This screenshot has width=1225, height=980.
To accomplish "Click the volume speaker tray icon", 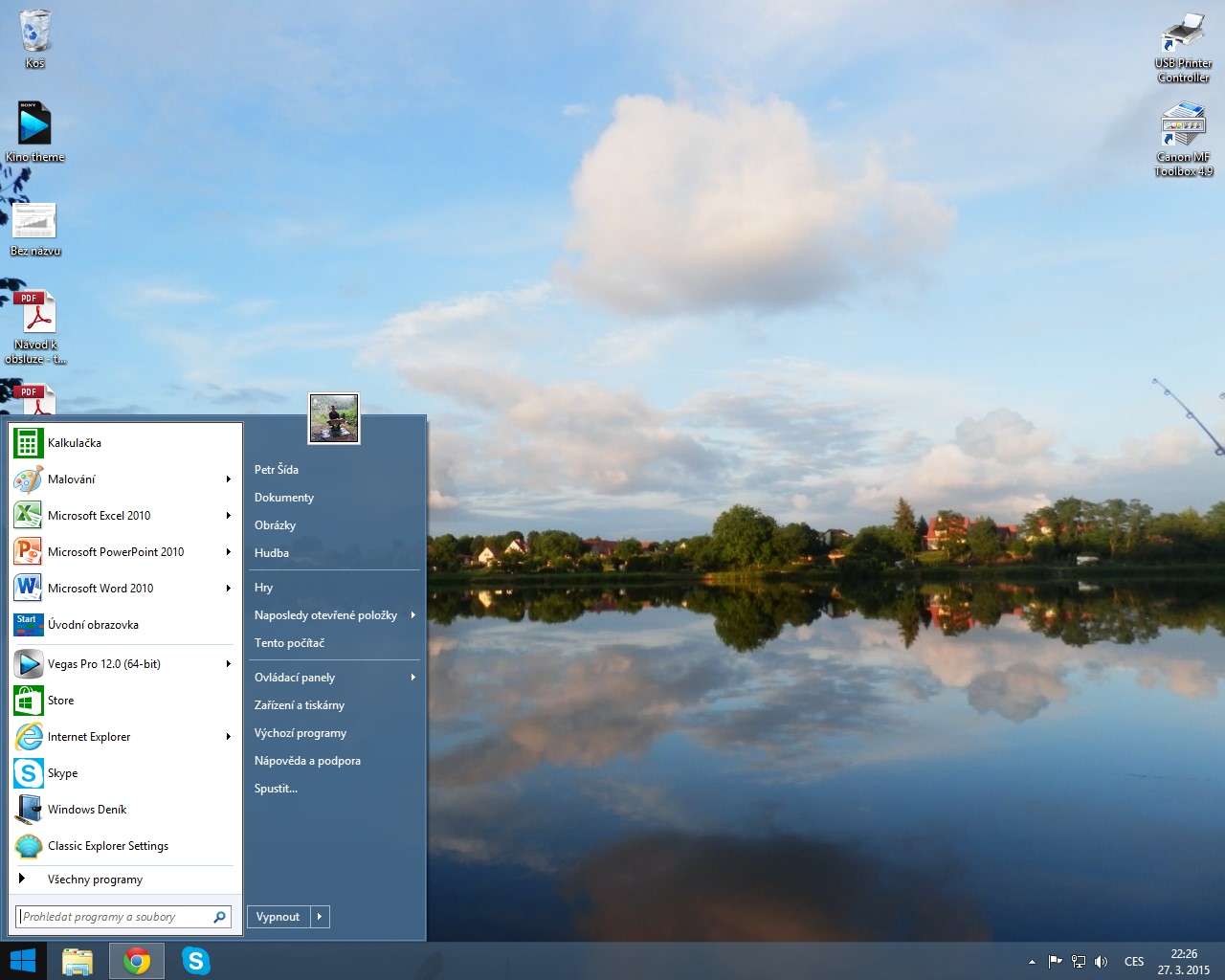I will click(x=1102, y=962).
